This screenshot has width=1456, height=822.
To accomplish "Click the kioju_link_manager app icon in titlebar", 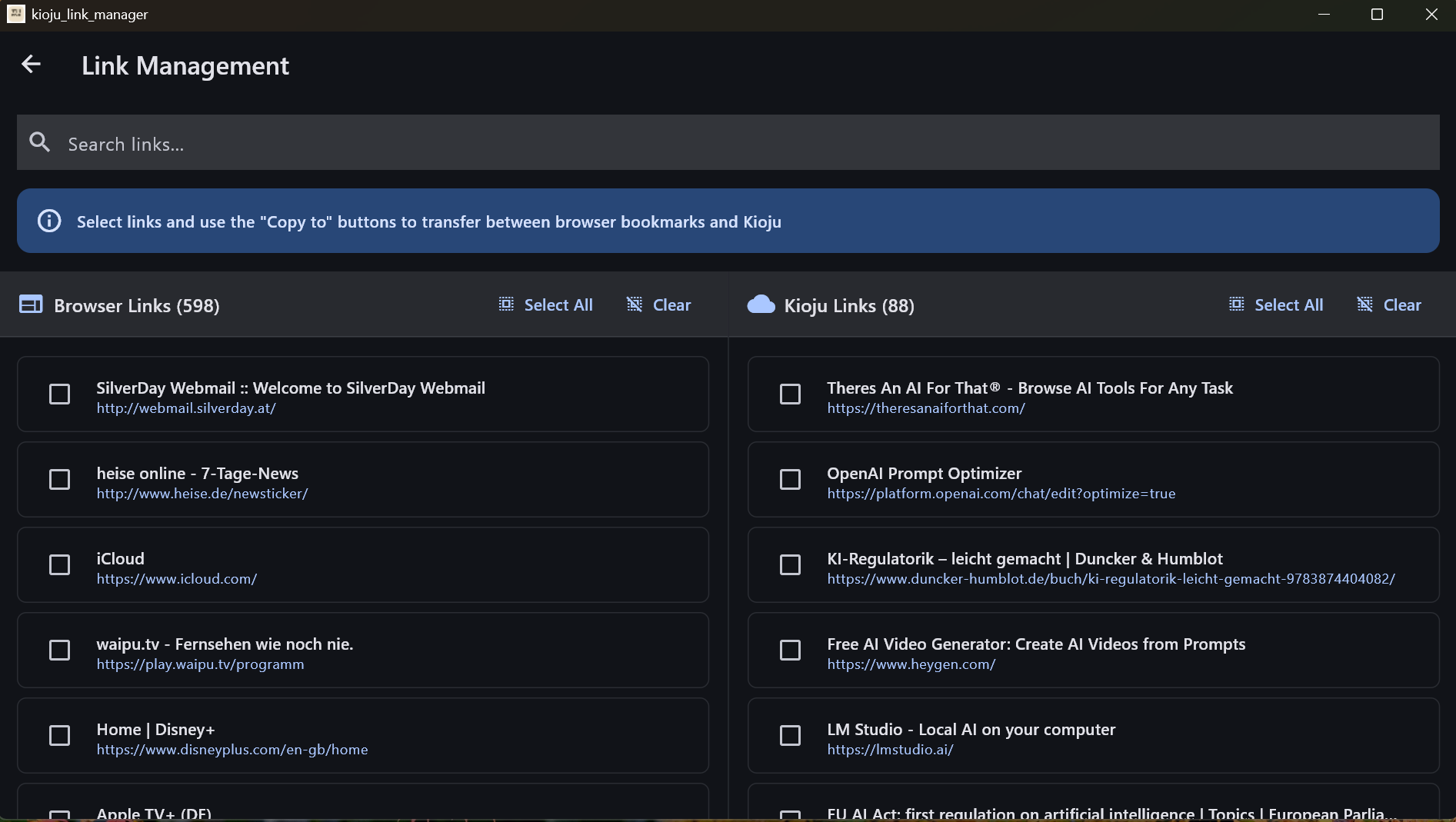I will 15,14.
